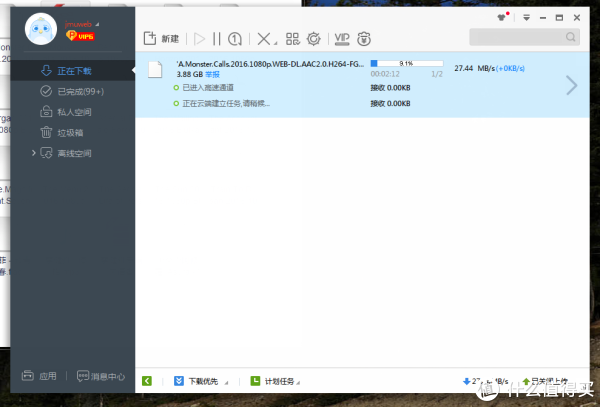
Task: Open settings with the gear icon
Action: [x=314, y=39]
